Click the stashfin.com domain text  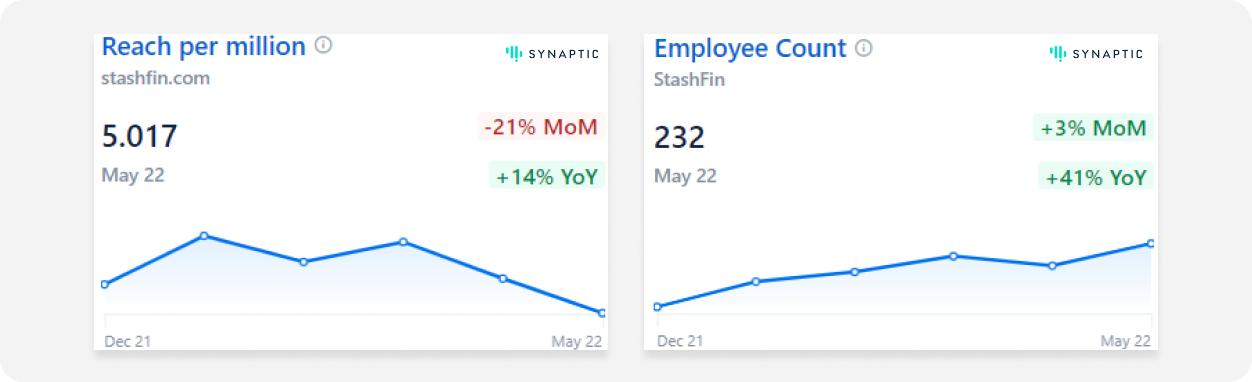(156, 78)
